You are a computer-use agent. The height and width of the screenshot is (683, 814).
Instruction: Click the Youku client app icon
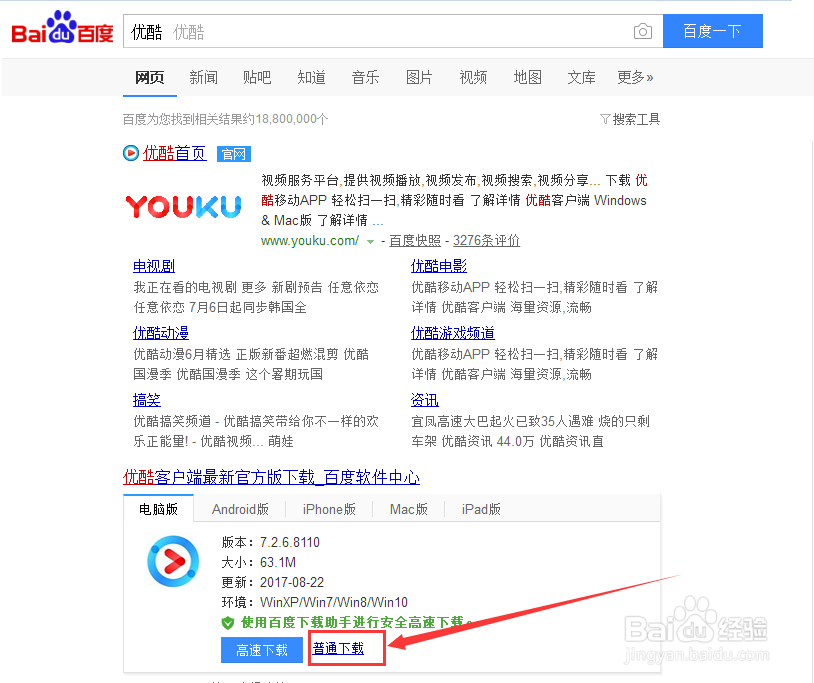pyautogui.click(x=173, y=561)
